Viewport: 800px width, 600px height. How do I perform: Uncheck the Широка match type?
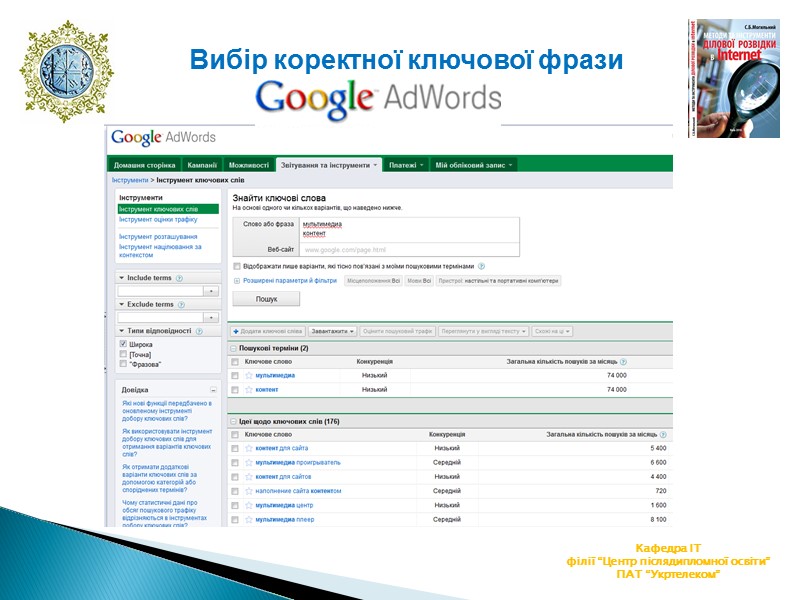(x=123, y=344)
